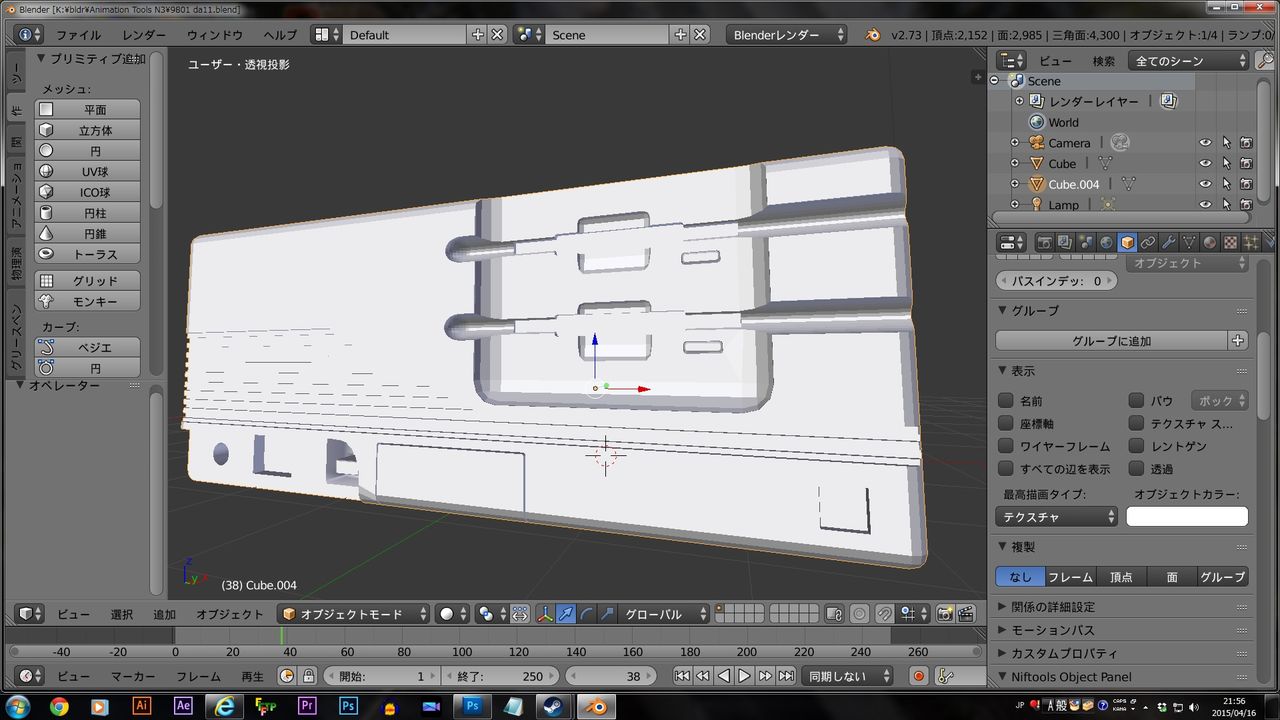
Task: Add a モンキー (monkey) mesh
Action: [x=88, y=301]
